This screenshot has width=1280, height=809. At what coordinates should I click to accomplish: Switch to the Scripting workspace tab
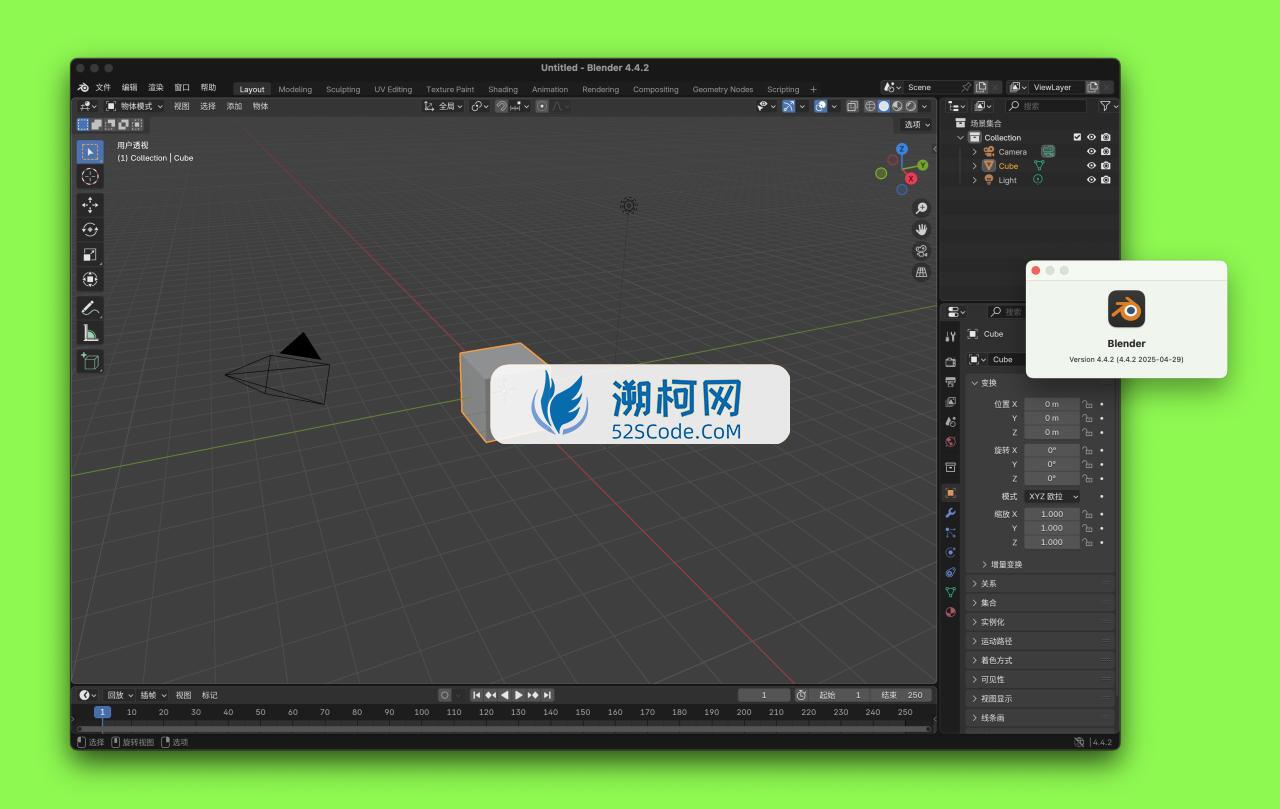tap(783, 89)
